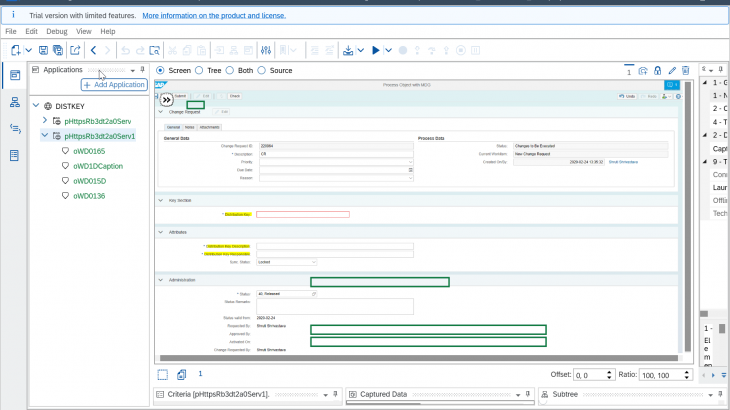Click the Offset stepper arrows

point(609,375)
